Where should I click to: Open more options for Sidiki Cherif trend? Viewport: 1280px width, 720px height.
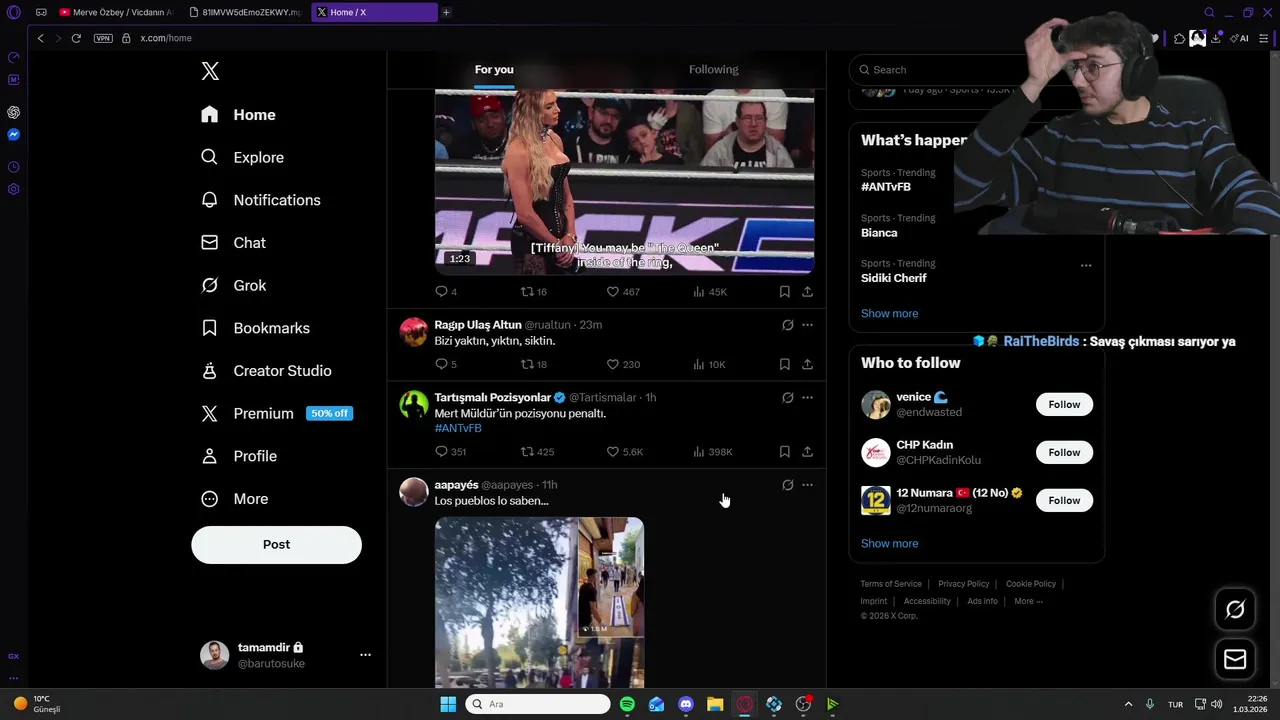(x=1086, y=265)
